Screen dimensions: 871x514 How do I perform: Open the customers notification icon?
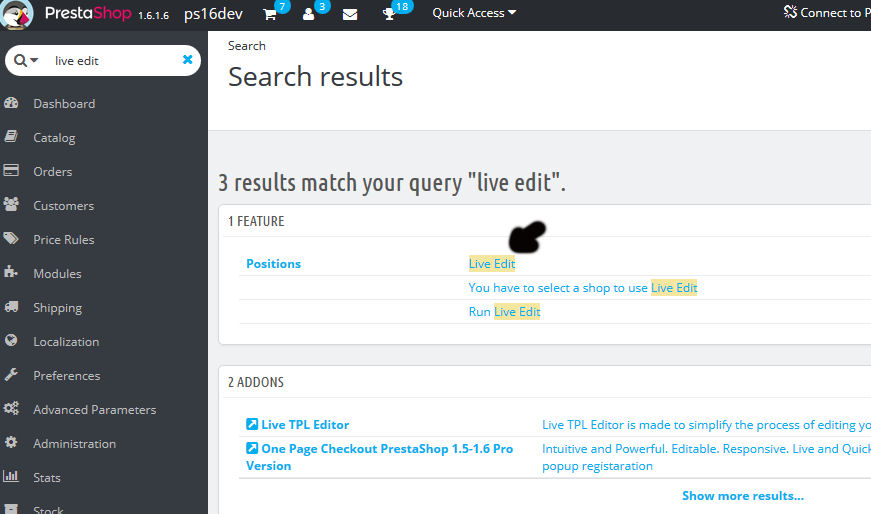point(309,14)
